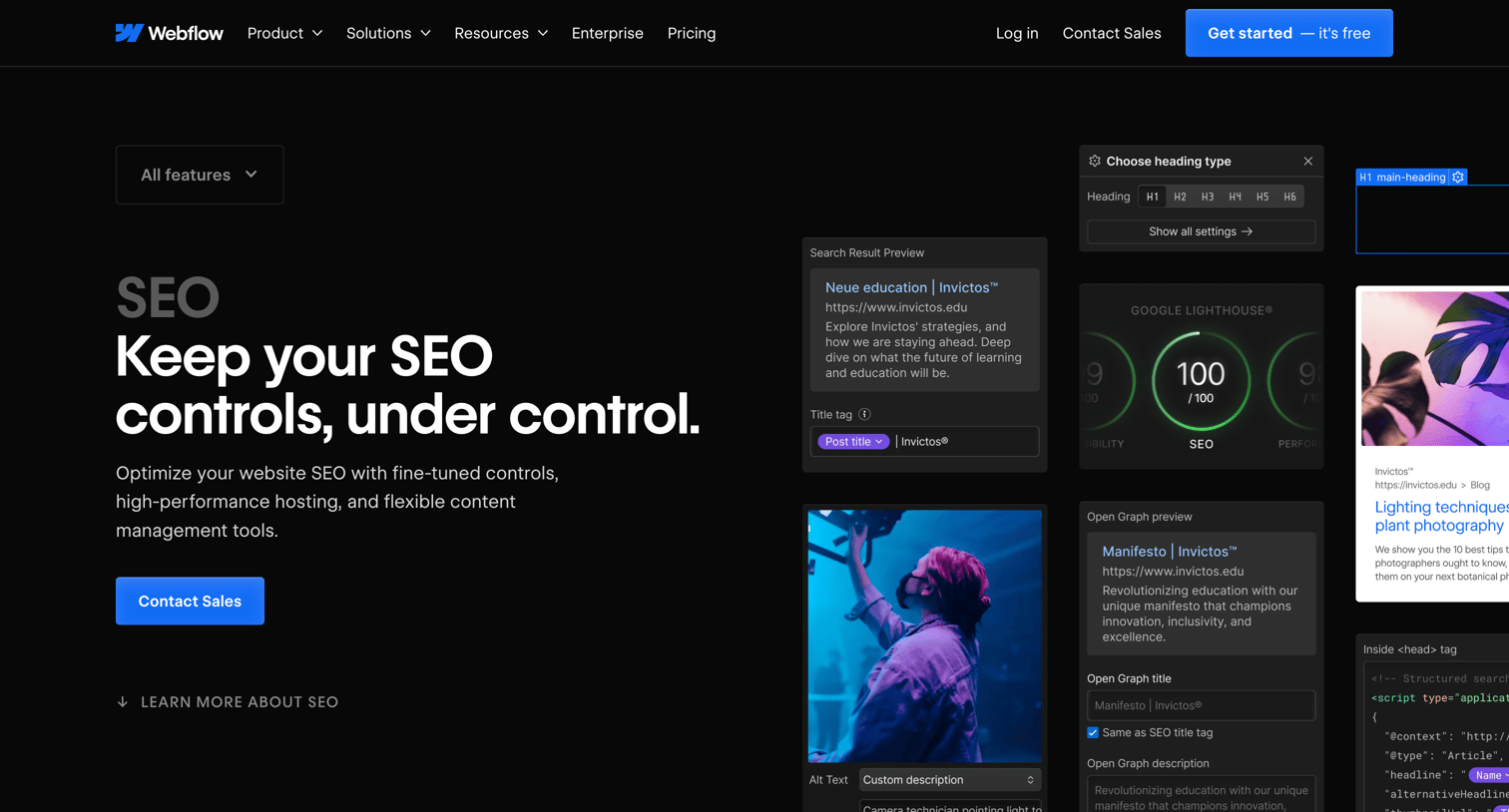Select the H2 heading option
1509x812 pixels.
(1180, 197)
